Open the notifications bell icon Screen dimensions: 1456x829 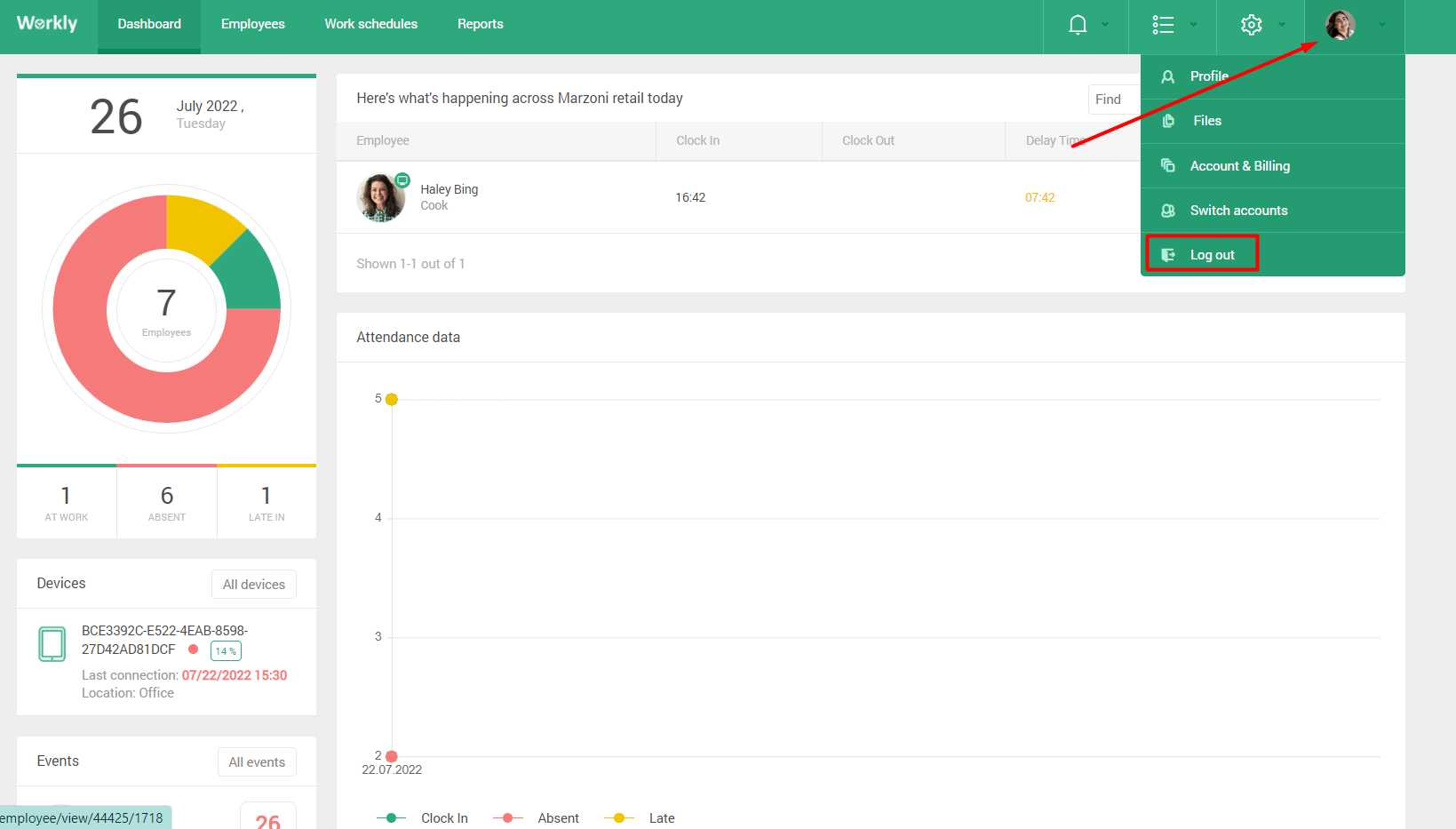(1078, 25)
